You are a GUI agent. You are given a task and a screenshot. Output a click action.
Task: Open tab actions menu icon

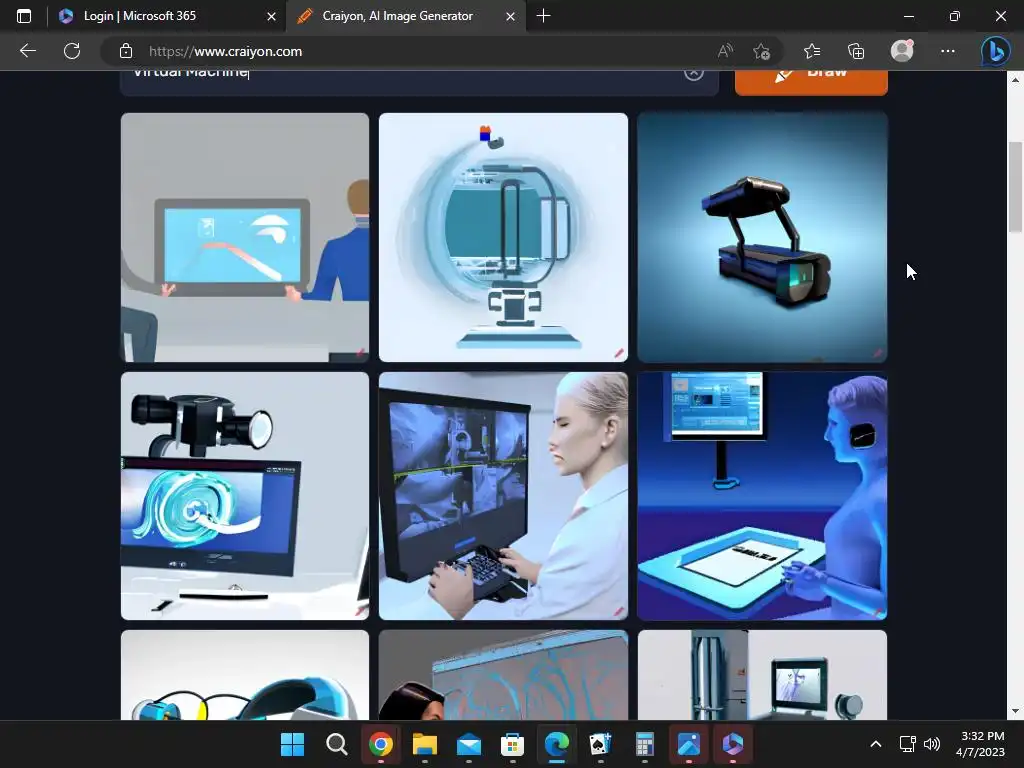(x=24, y=16)
